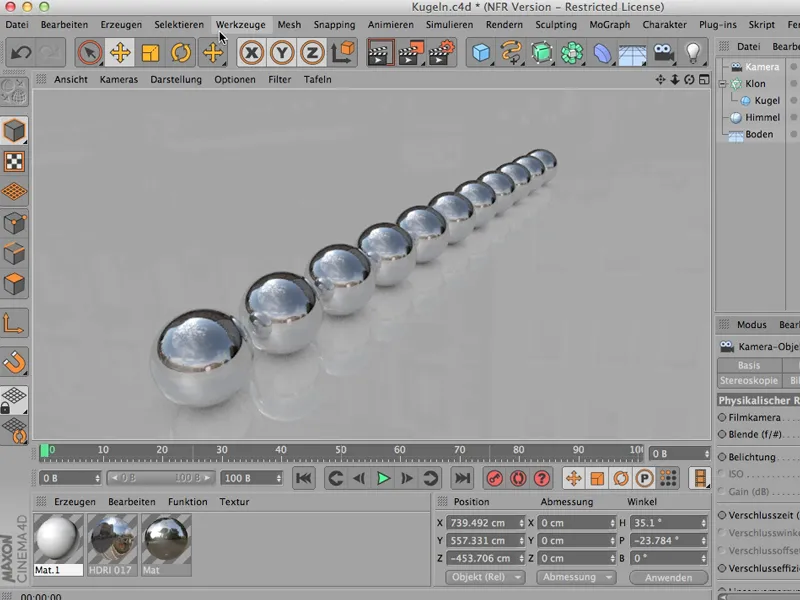The width and height of the screenshot is (800, 600).
Task: Toggle Himmel visibility dot
Action: (x=793, y=117)
